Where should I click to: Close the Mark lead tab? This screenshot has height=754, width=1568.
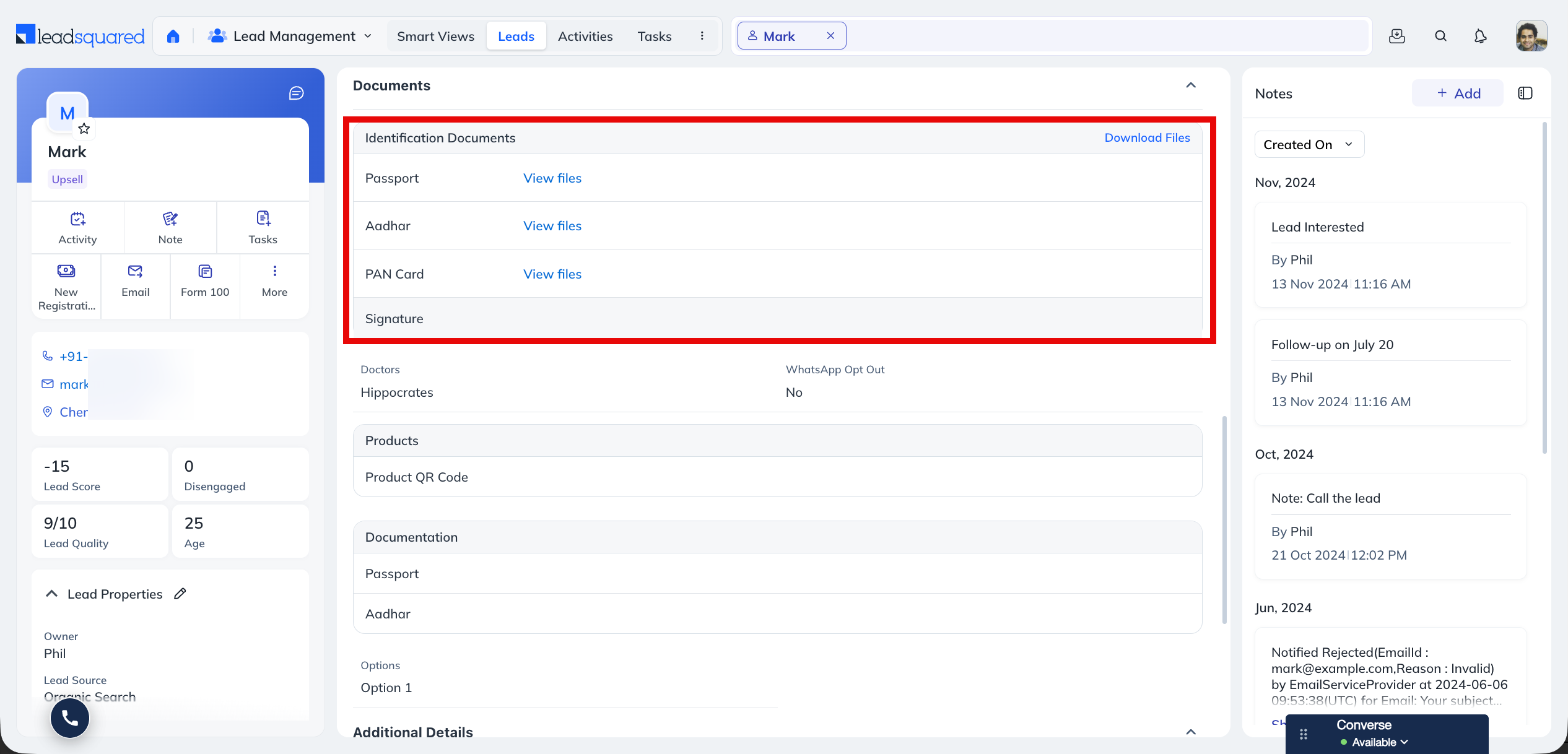831,36
